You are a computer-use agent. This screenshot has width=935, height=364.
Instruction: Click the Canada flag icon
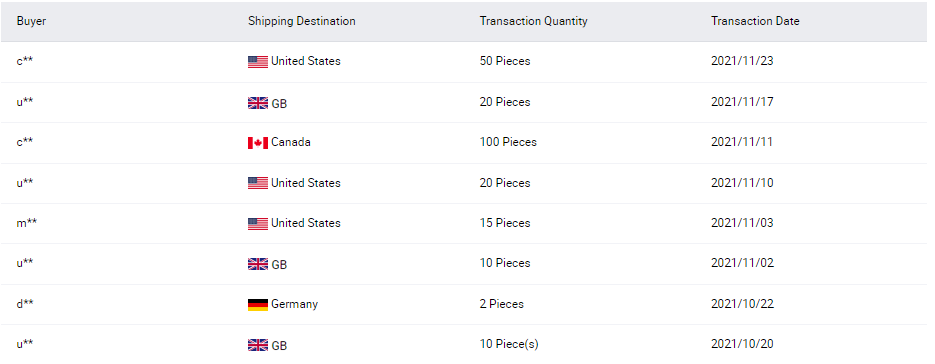pos(258,143)
